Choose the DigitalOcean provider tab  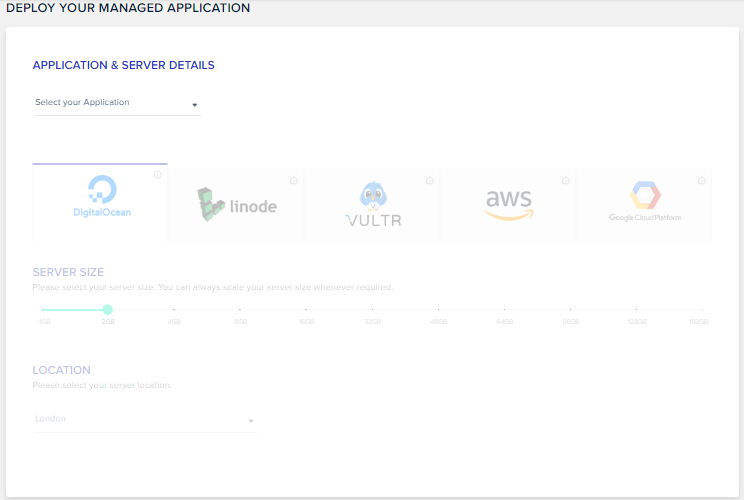100,203
